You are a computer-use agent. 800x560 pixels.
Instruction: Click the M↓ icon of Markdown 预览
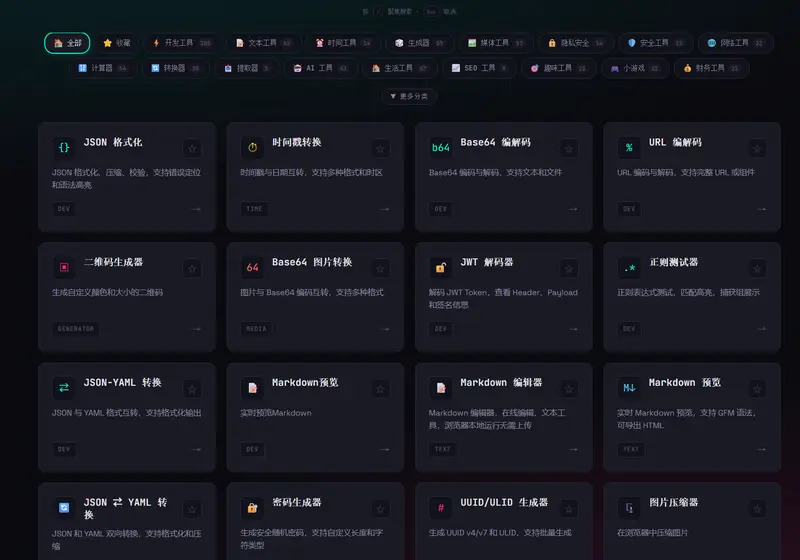pyautogui.click(x=629, y=388)
